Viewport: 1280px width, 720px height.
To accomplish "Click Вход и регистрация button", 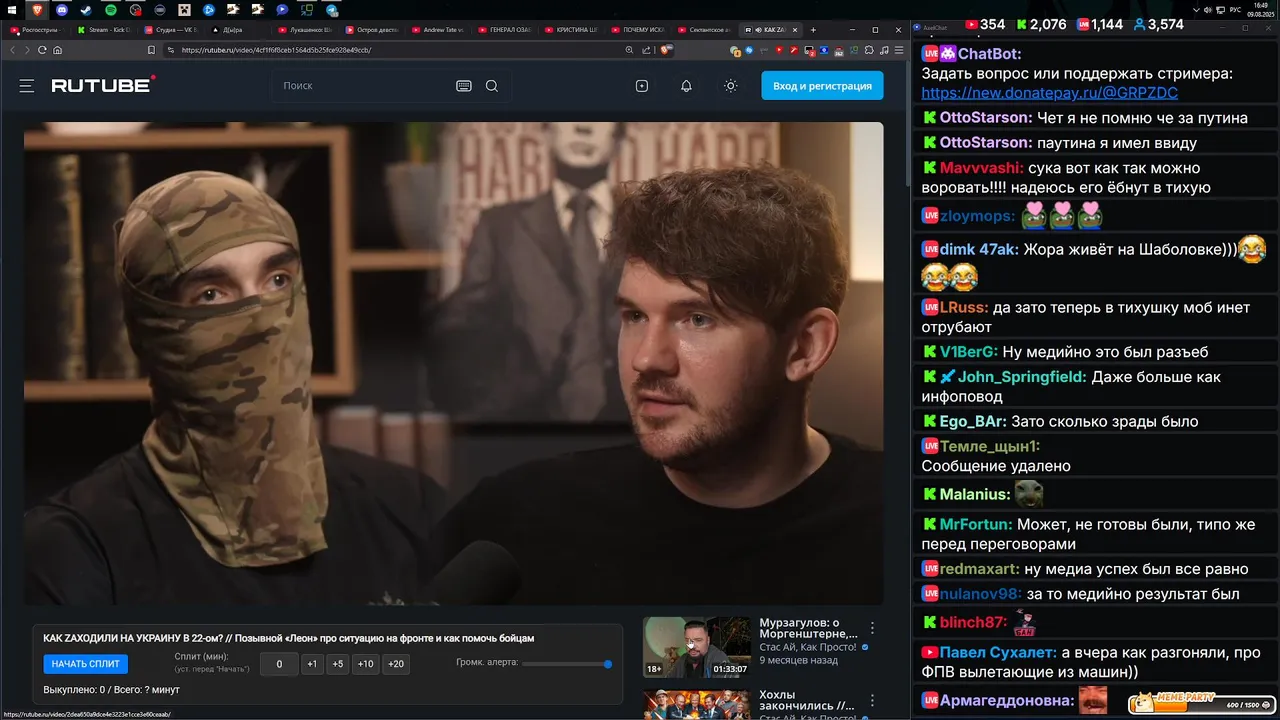I will (x=822, y=86).
